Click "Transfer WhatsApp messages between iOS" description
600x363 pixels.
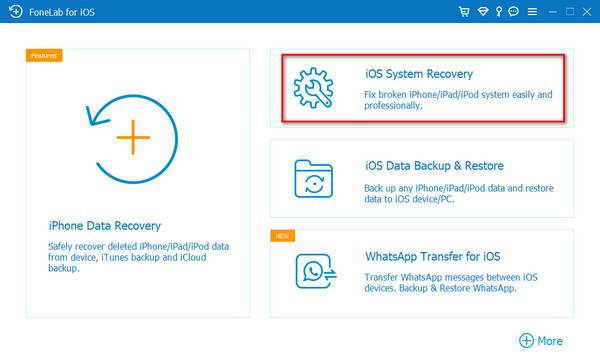451,282
